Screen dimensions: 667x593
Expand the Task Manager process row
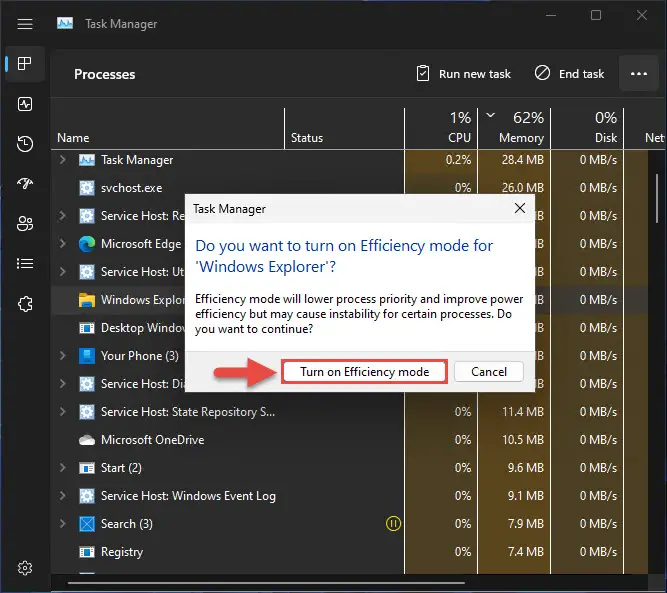click(x=63, y=160)
